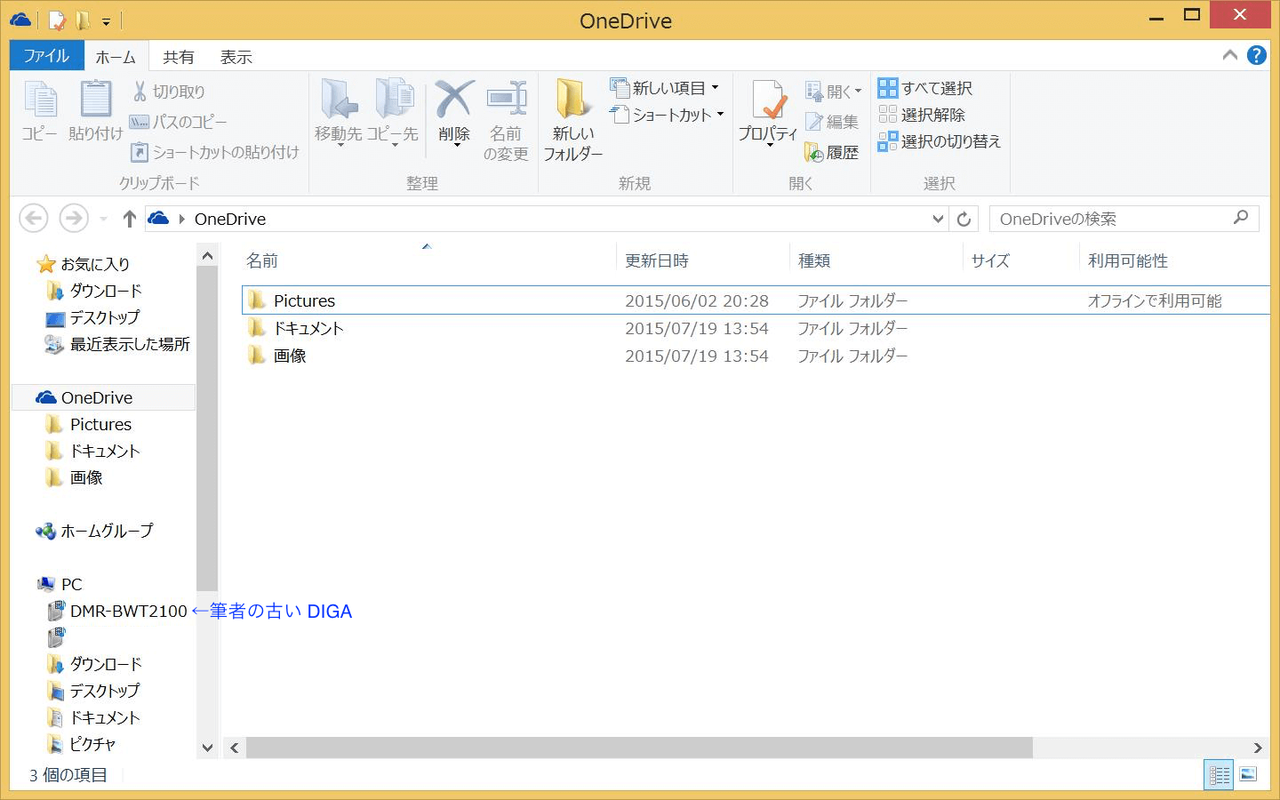Open the Copy to (コピー先) dropdown
The image size is (1280, 800).
click(x=393, y=112)
